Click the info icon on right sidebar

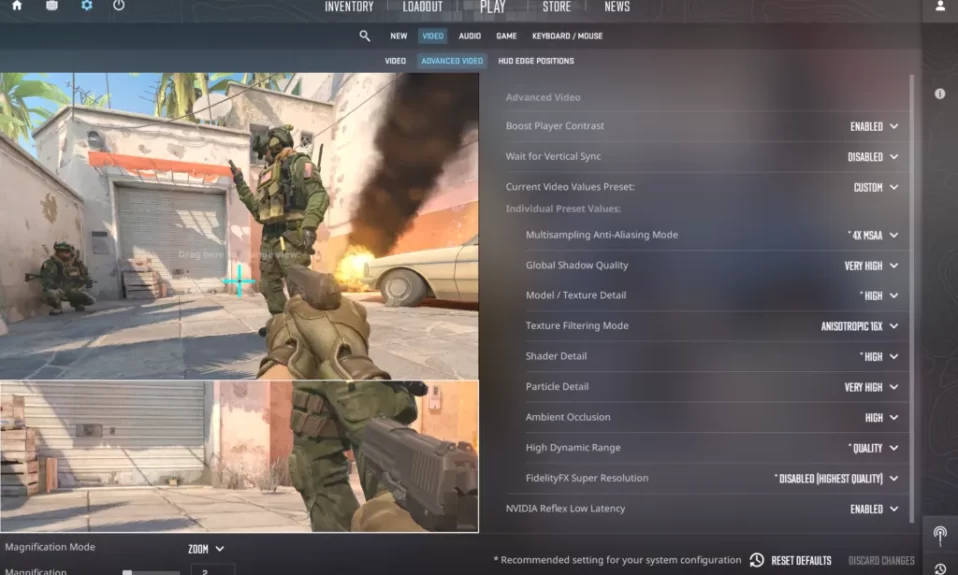(940, 93)
